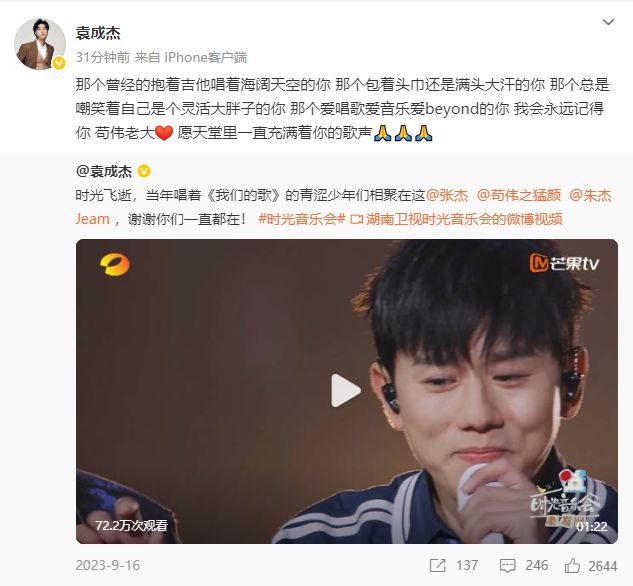Open the reposted @袁成杰 profile link
The width and height of the screenshot is (633, 586).
[x=104, y=172]
